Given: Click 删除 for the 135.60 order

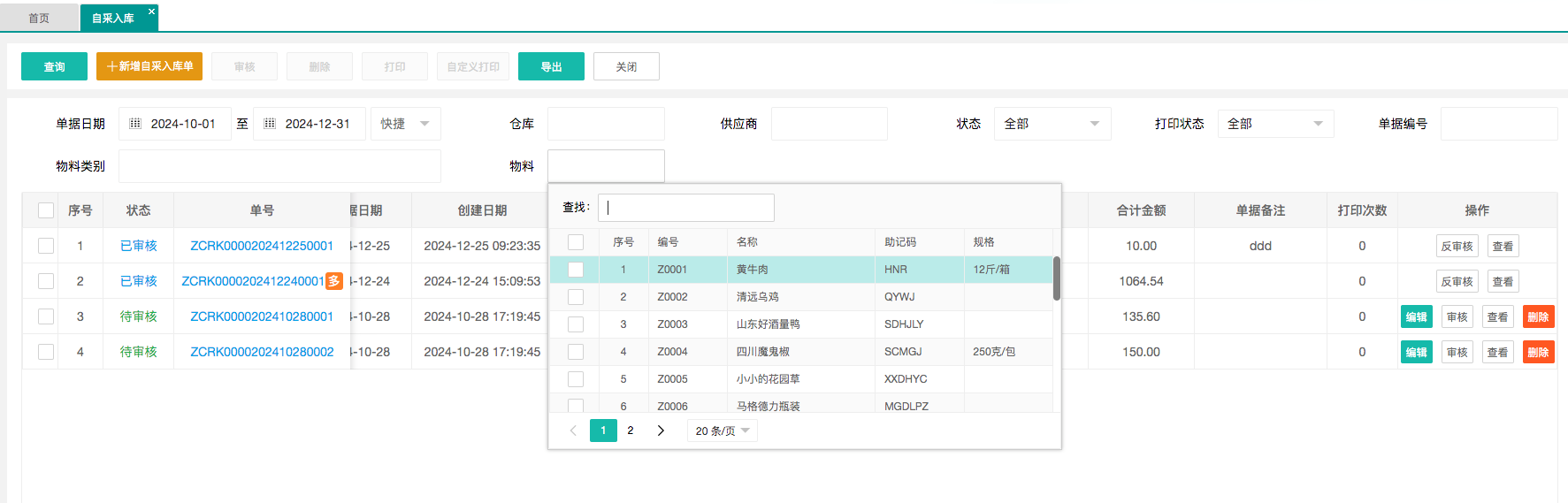Looking at the screenshot, I should [x=1539, y=317].
